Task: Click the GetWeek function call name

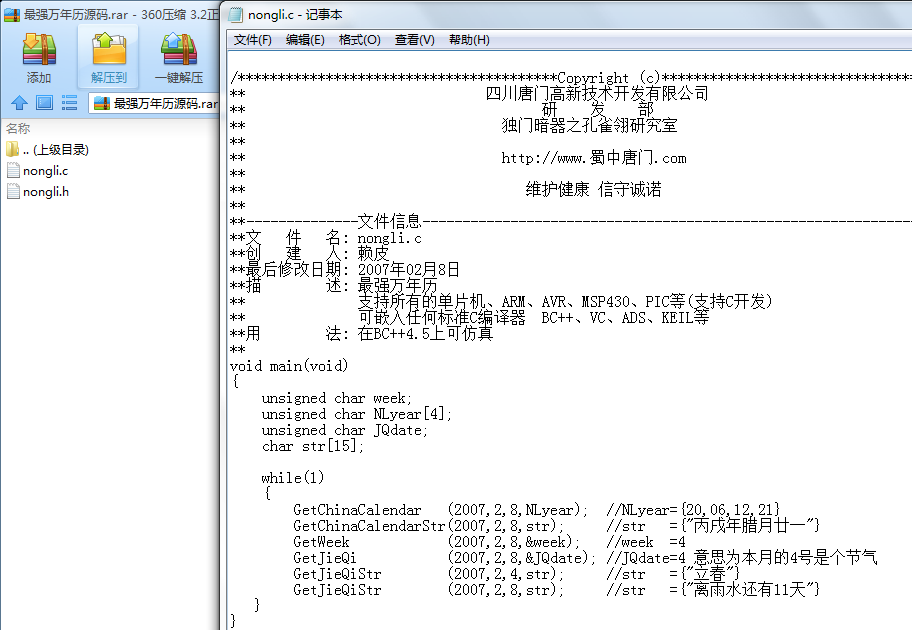Action: pos(321,542)
